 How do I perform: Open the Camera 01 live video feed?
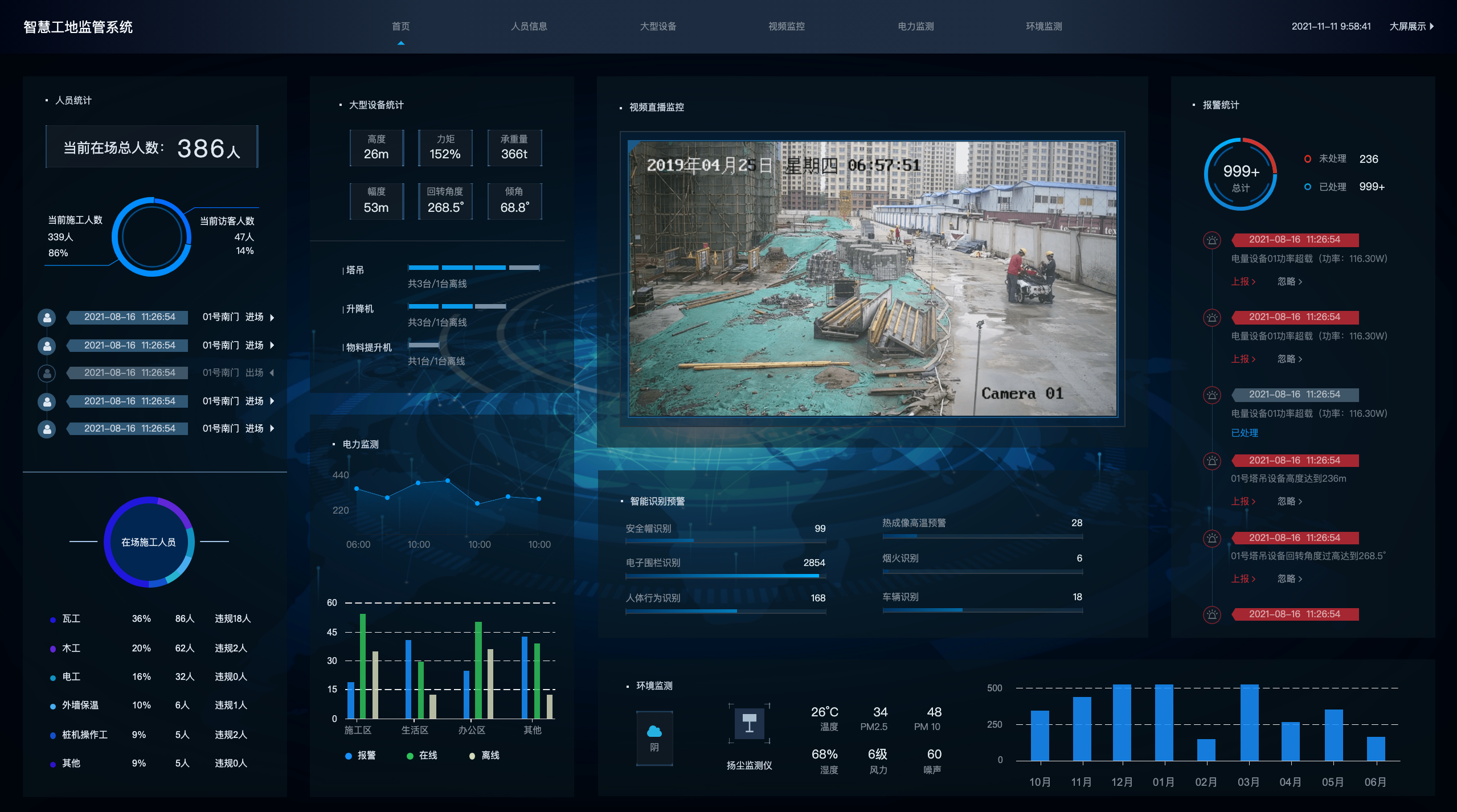pos(872,278)
